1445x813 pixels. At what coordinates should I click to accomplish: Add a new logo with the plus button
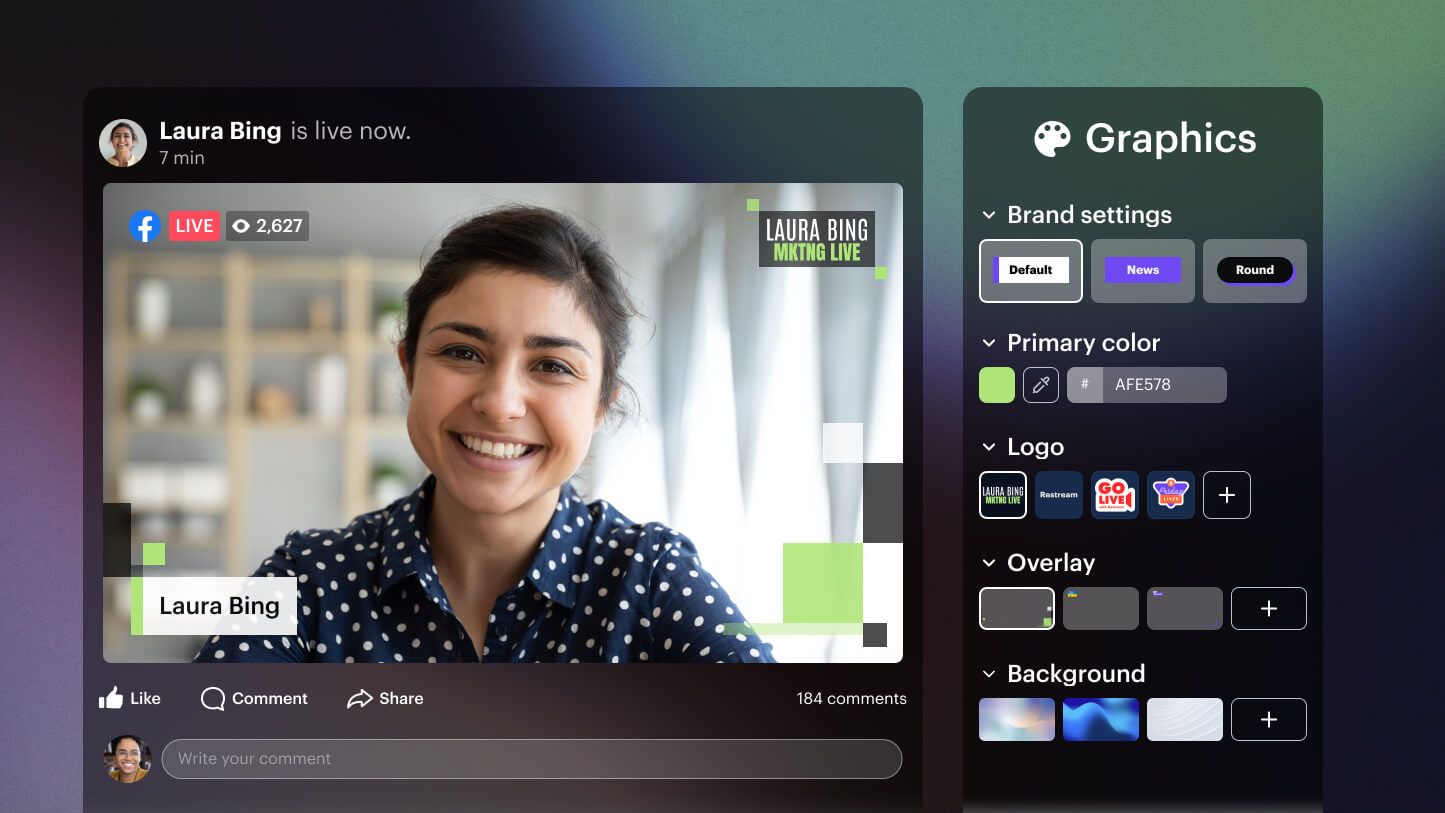pos(1226,494)
